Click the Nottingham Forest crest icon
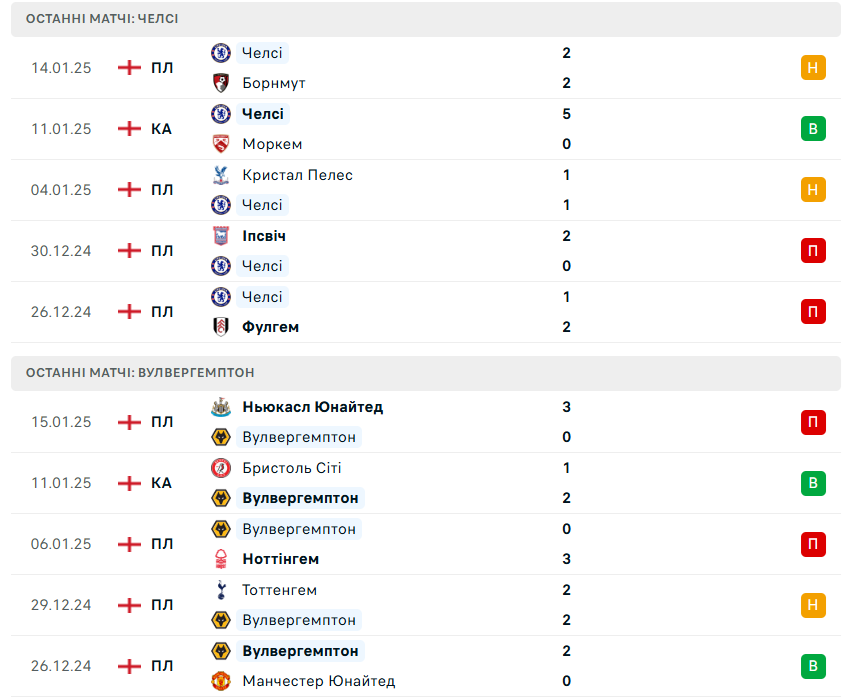853x698 pixels. (221, 559)
